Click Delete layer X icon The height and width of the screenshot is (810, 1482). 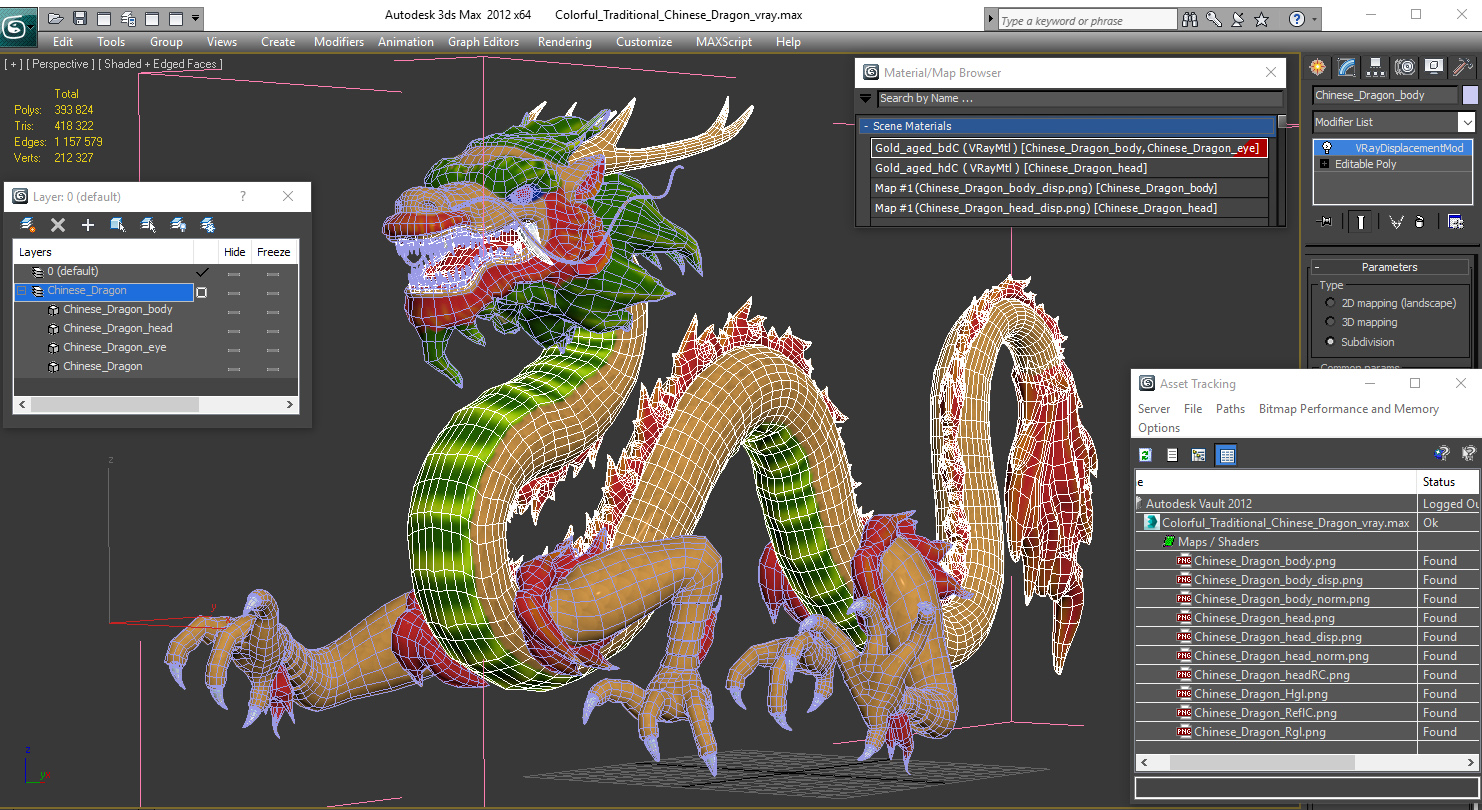[58, 225]
